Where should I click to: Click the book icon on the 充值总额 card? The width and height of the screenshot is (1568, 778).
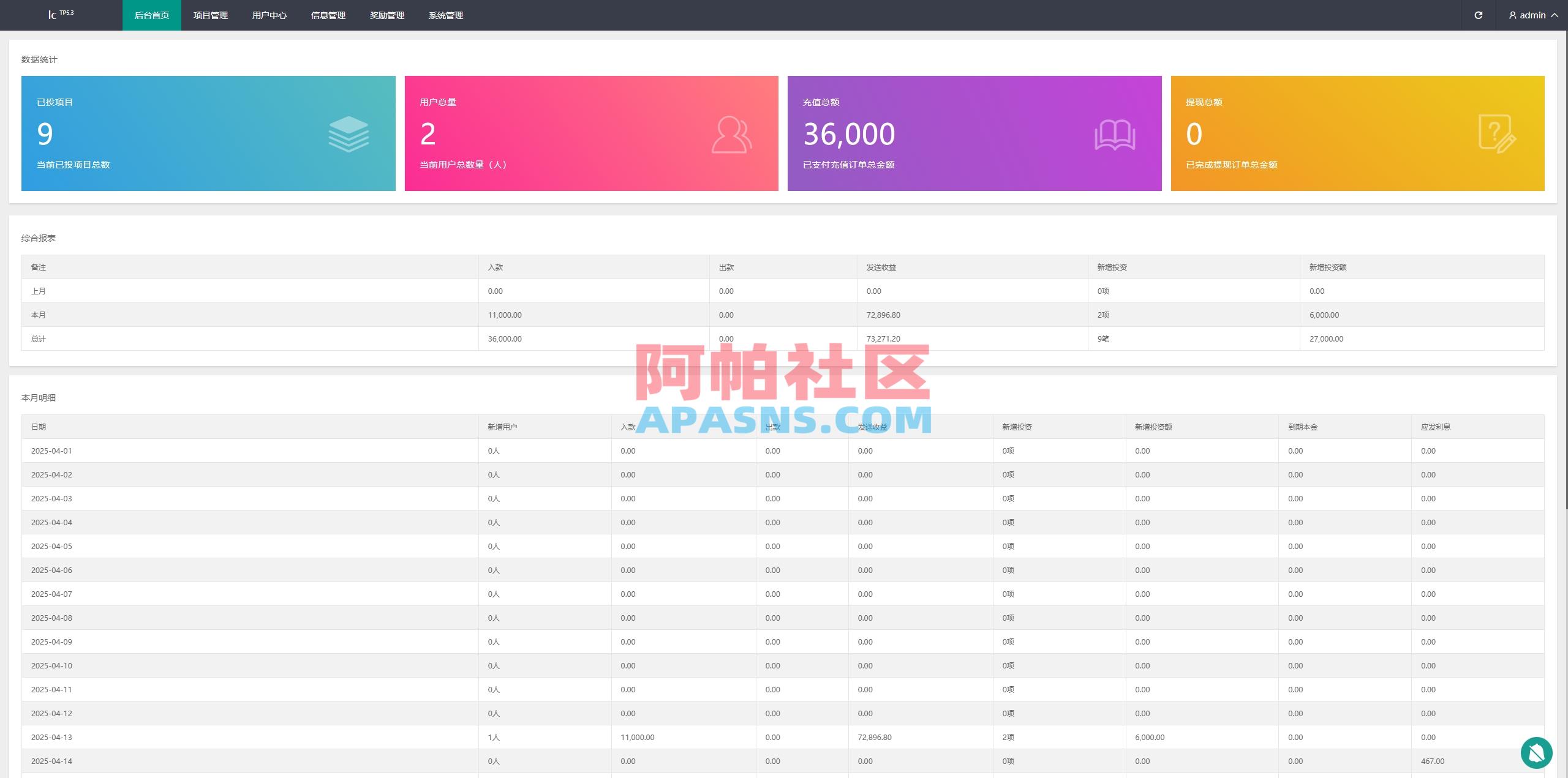click(1115, 134)
